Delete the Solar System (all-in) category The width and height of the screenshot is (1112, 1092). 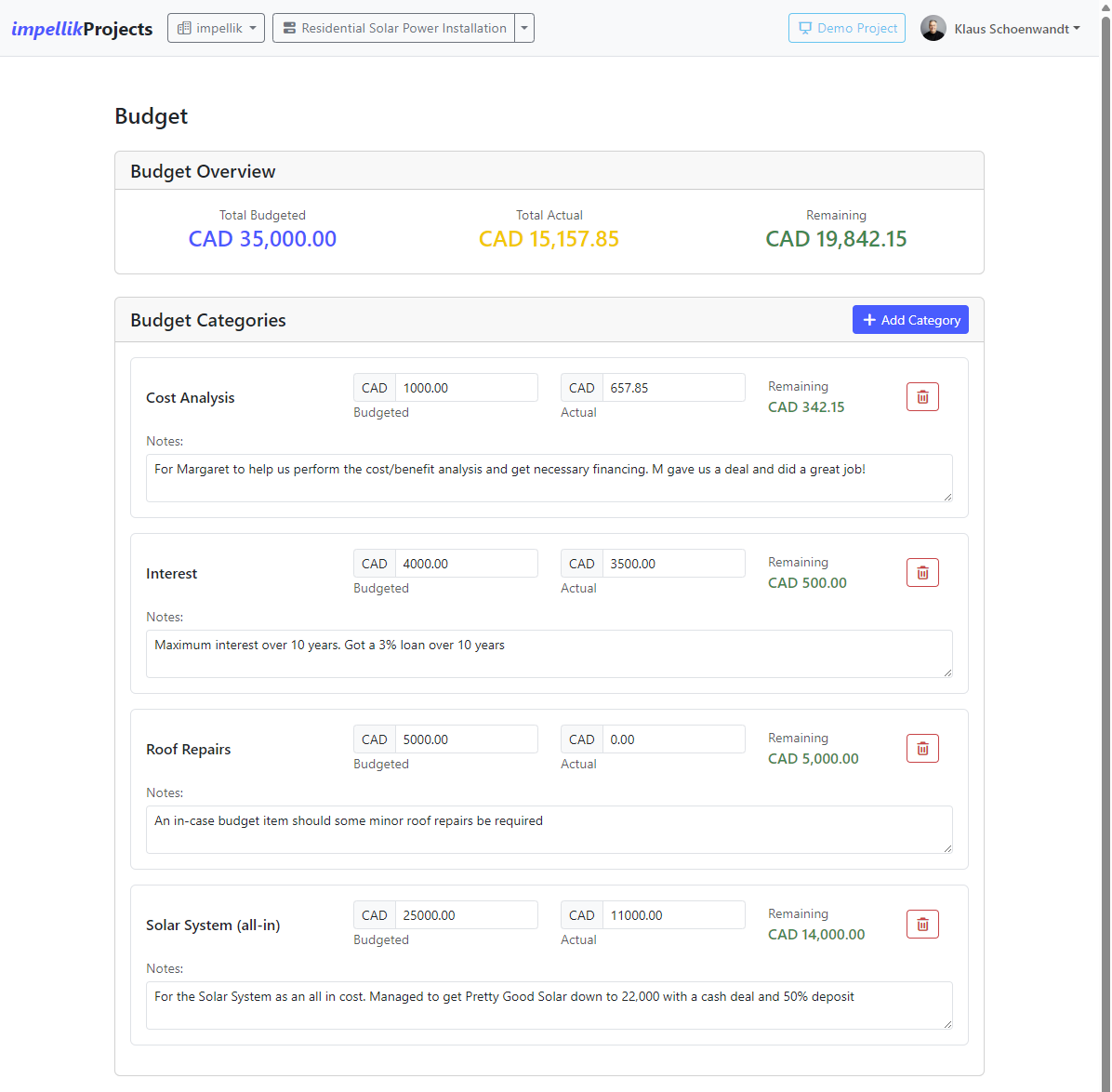point(922,924)
